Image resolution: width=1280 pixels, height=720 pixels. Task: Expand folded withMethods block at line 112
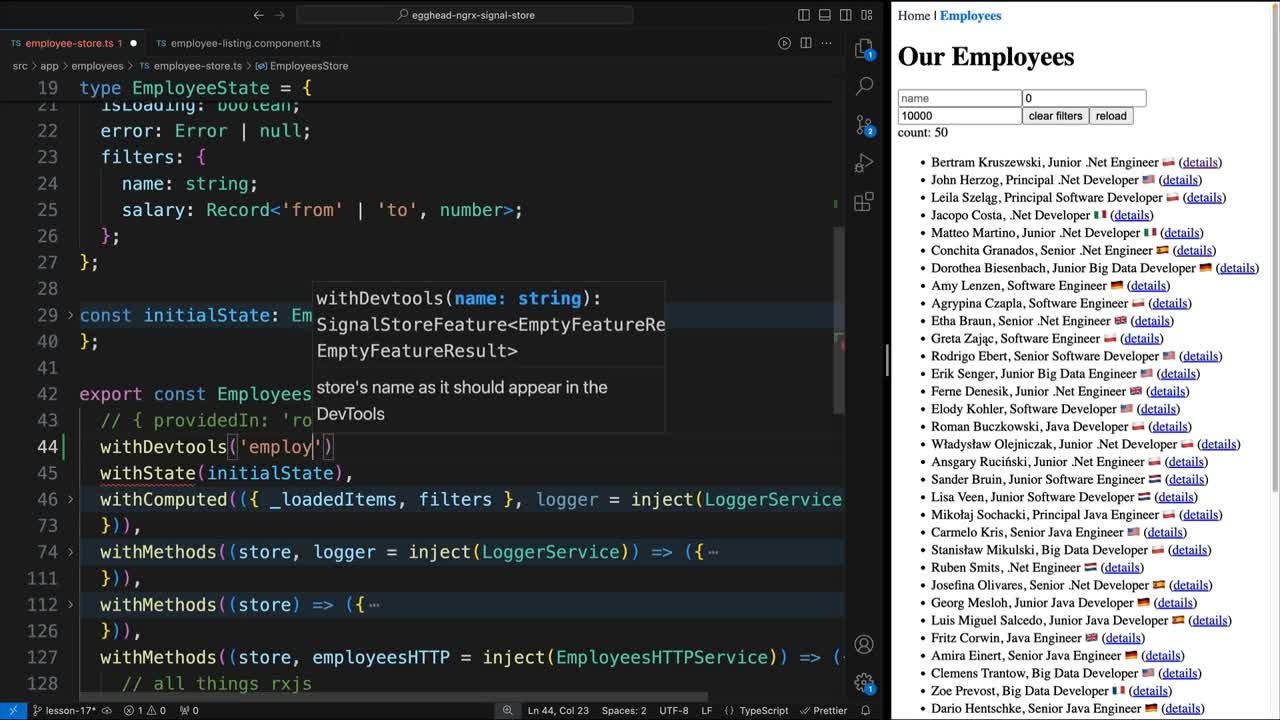coord(70,604)
